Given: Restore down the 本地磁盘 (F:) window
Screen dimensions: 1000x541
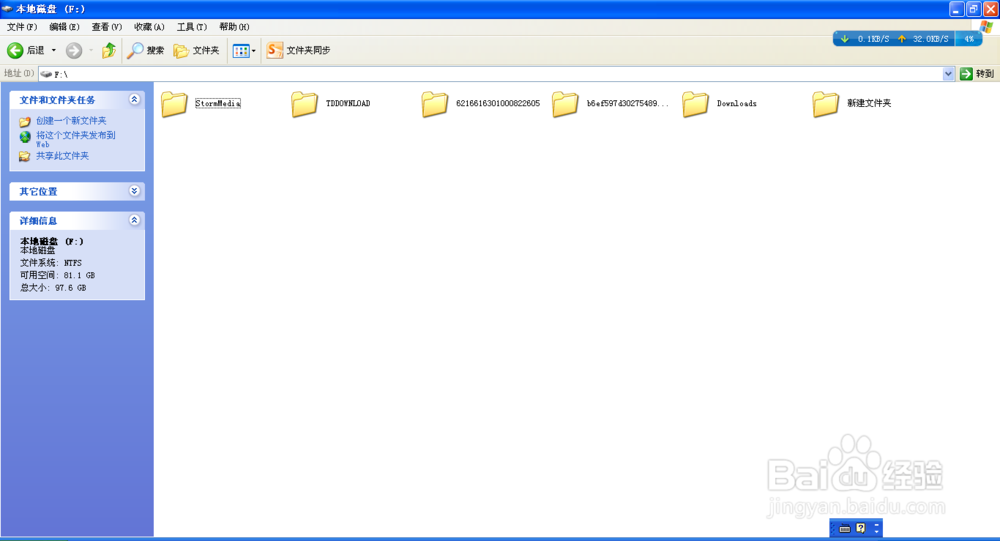Looking at the screenshot, I should coord(974,9).
